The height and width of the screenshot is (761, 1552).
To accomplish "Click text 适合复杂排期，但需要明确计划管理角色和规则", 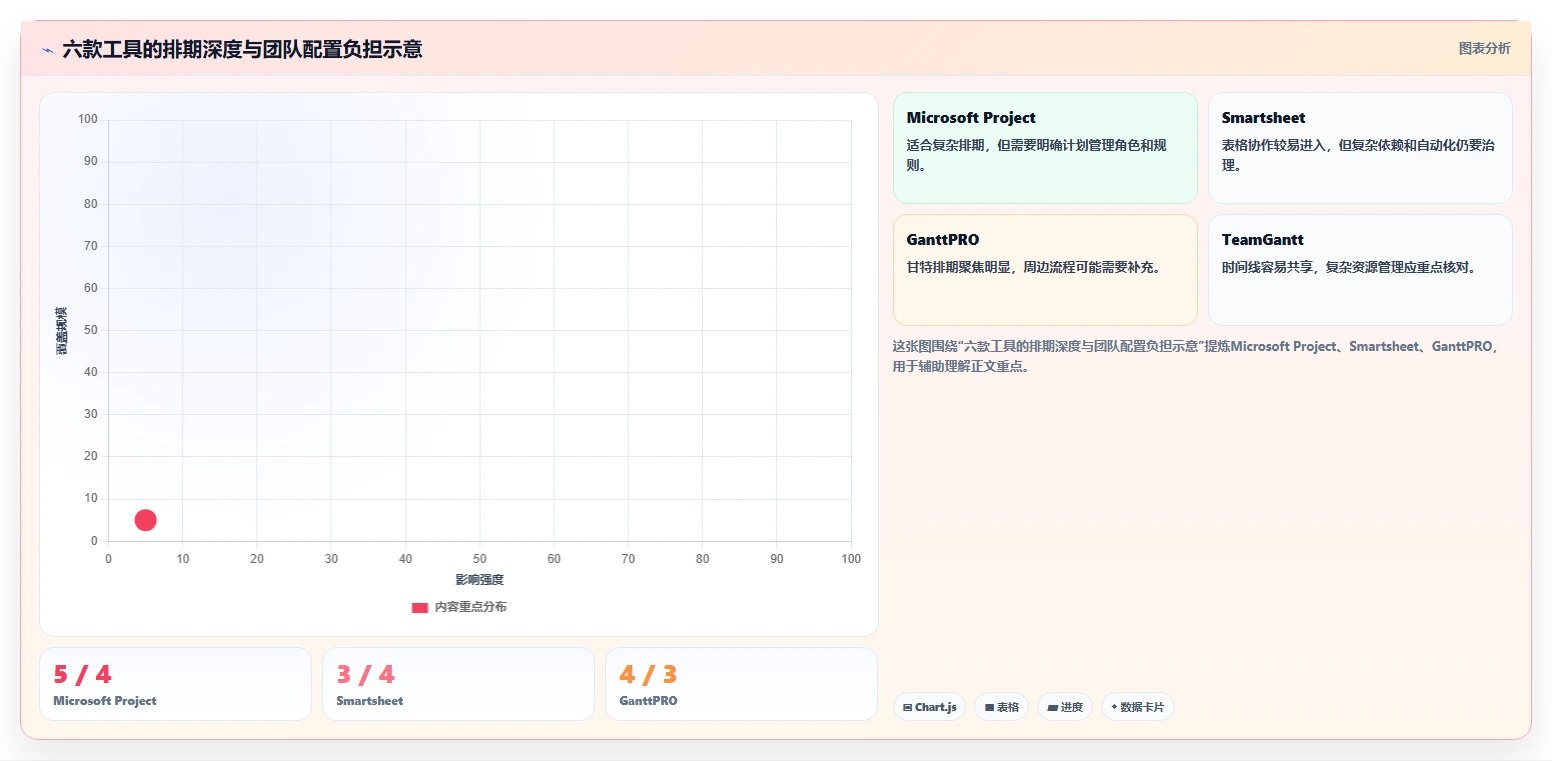I will point(1036,155).
